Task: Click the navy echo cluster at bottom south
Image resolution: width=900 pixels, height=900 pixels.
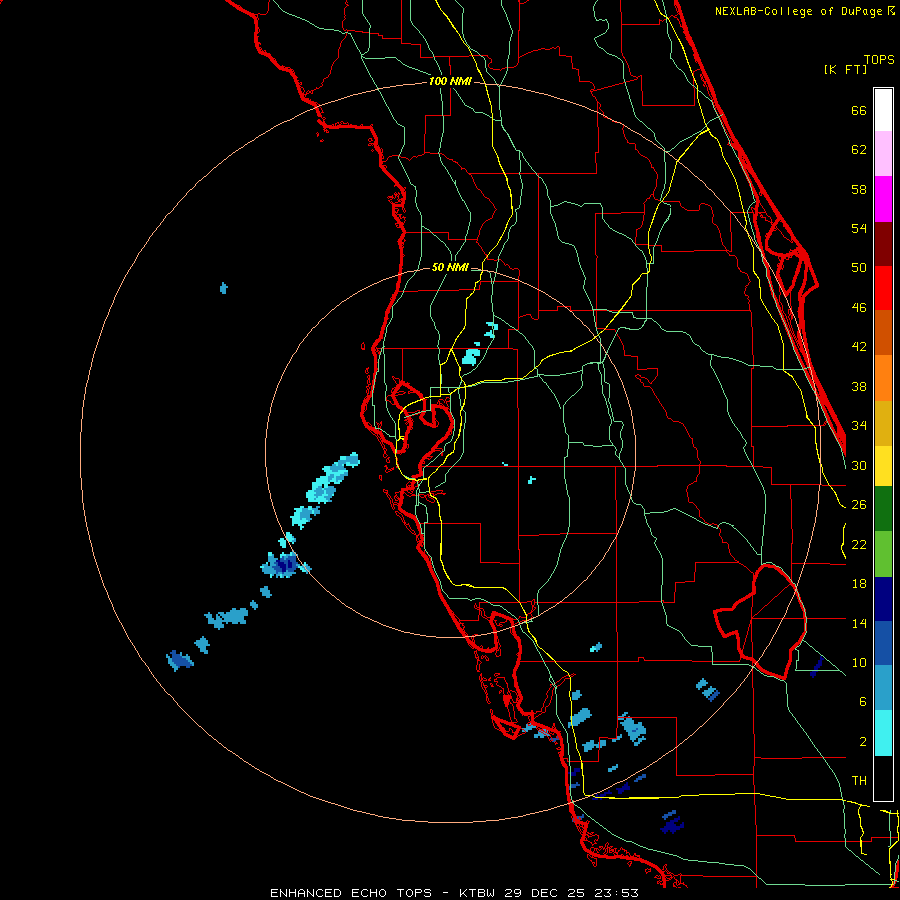Action: 672,823
